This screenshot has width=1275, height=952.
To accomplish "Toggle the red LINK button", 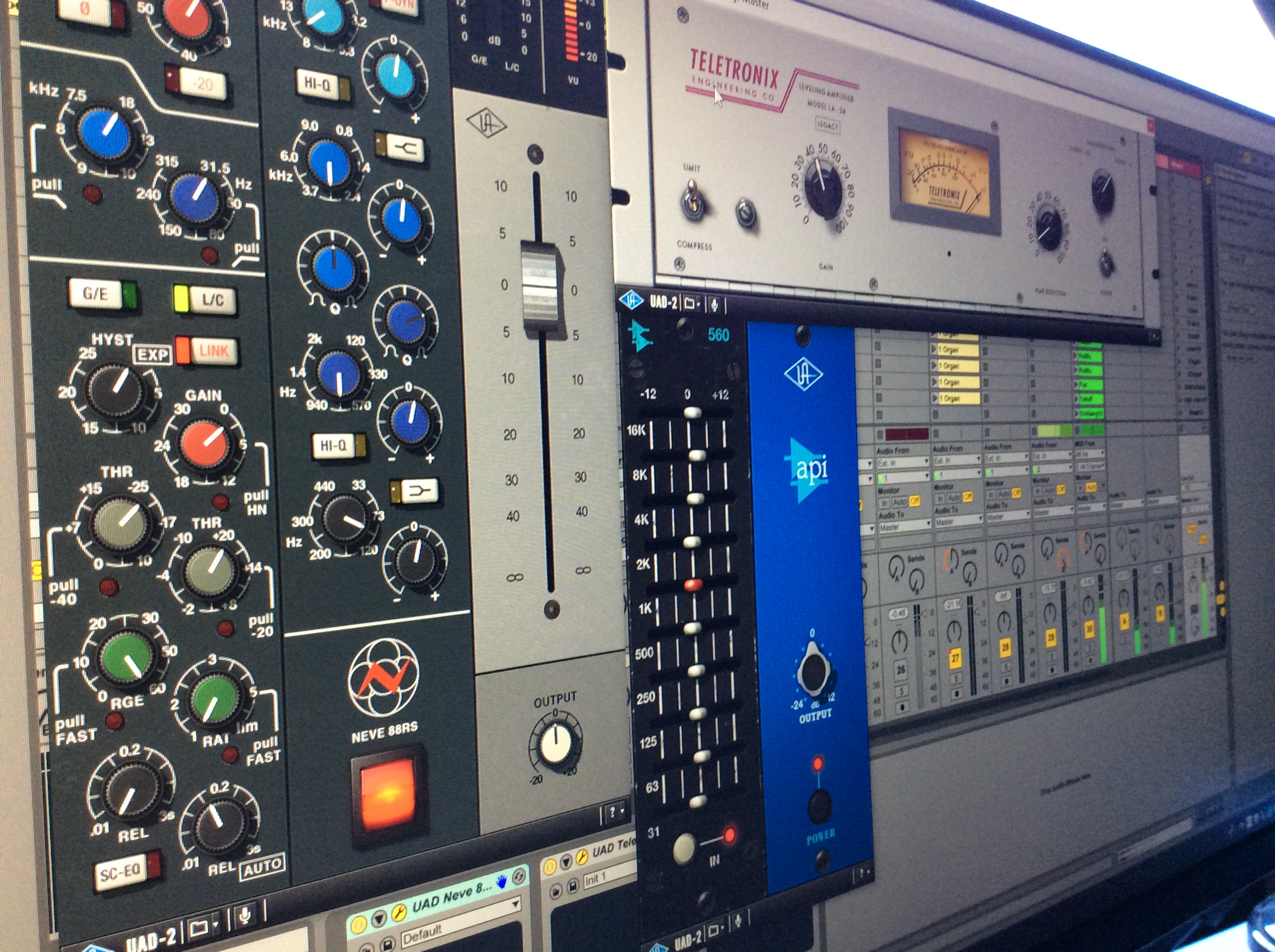I will tap(207, 351).
